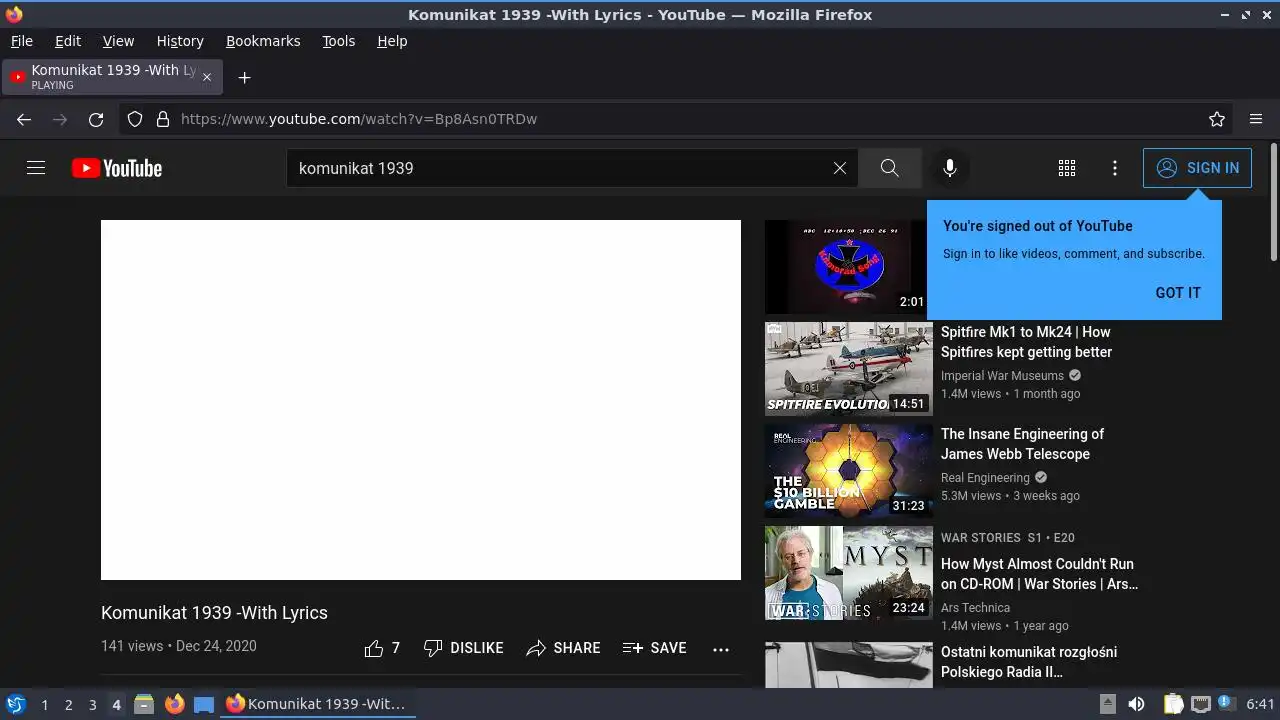Open 'Spitfire Mk1 to Mk24' title link
The image size is (1280, 720).
[x=1027, y=342]
